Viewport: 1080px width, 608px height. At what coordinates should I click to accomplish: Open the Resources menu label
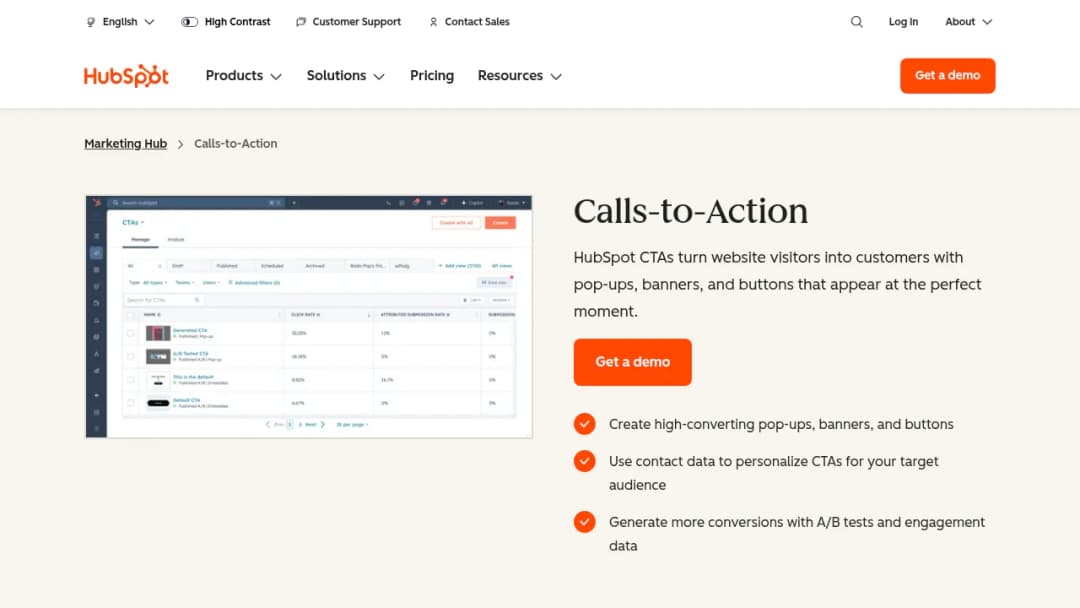pyautogui.click(x=510, y=75)
